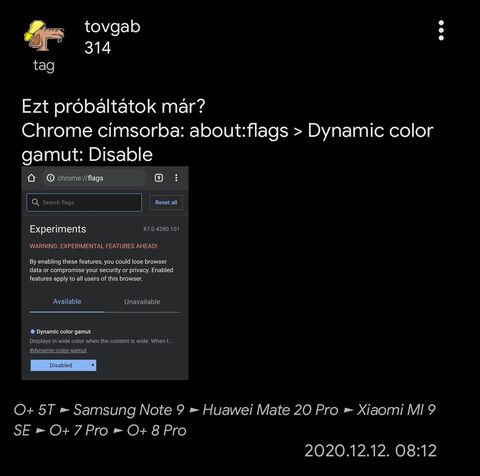Image resolution: width=480 pixels, height=476 pixels.
Task: Open the tab switcher icon in Chrome
Action: pyautogui.click(x=159, y=178)
